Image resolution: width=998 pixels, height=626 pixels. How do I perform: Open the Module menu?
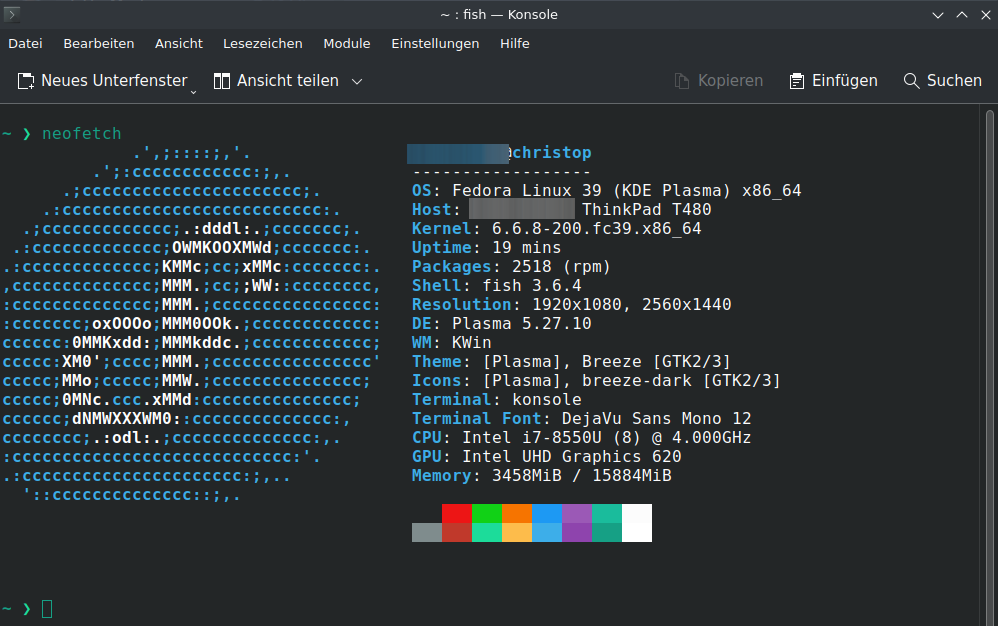click(x=347, y=44)
